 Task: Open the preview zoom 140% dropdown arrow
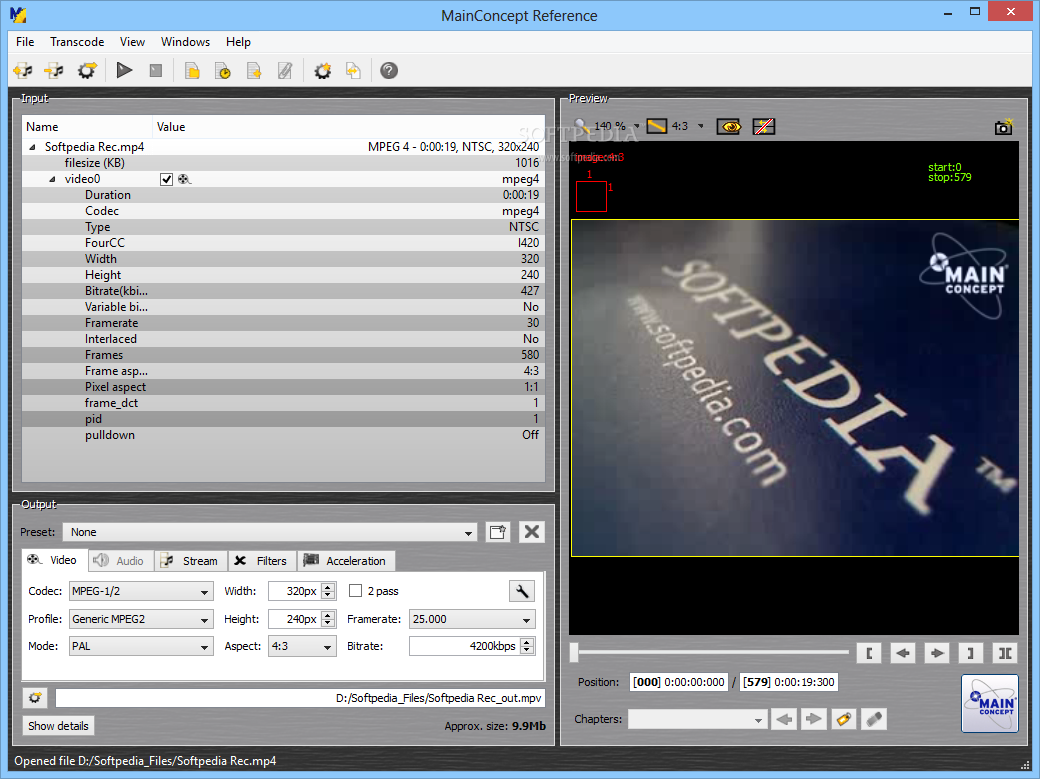pyautogui.click(x=637, y=126)
